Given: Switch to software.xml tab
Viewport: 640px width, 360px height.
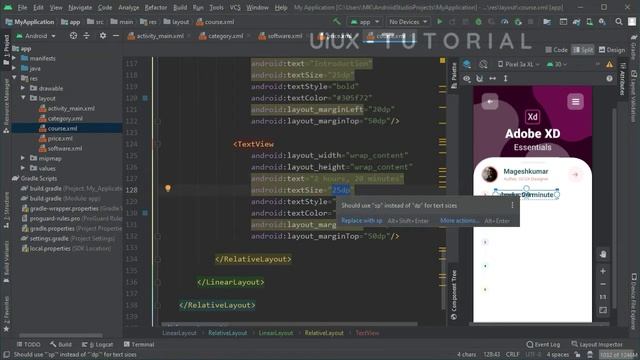Looking at the screenshot, I should 284,36.
